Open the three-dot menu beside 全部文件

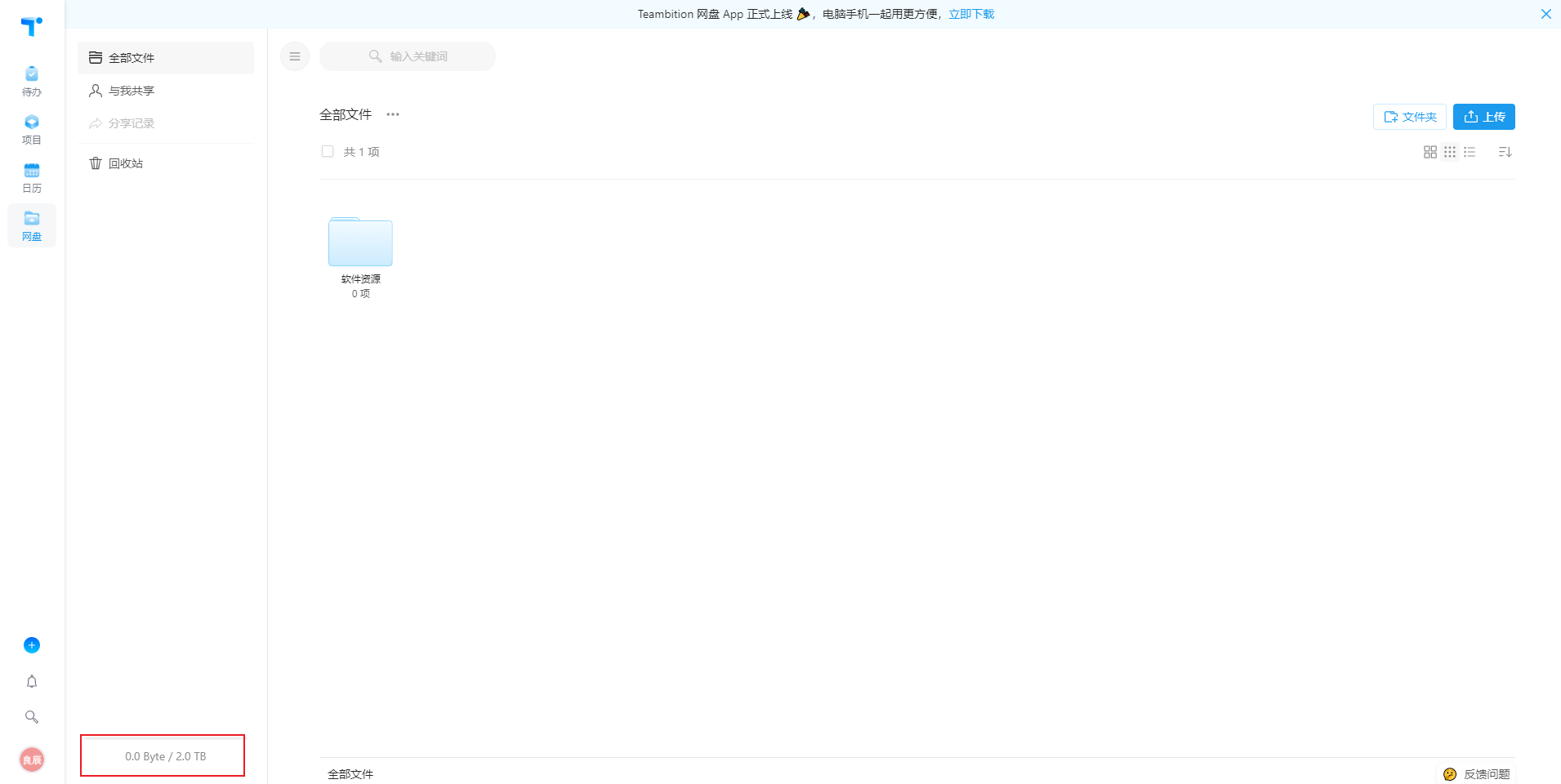(393, 114)
